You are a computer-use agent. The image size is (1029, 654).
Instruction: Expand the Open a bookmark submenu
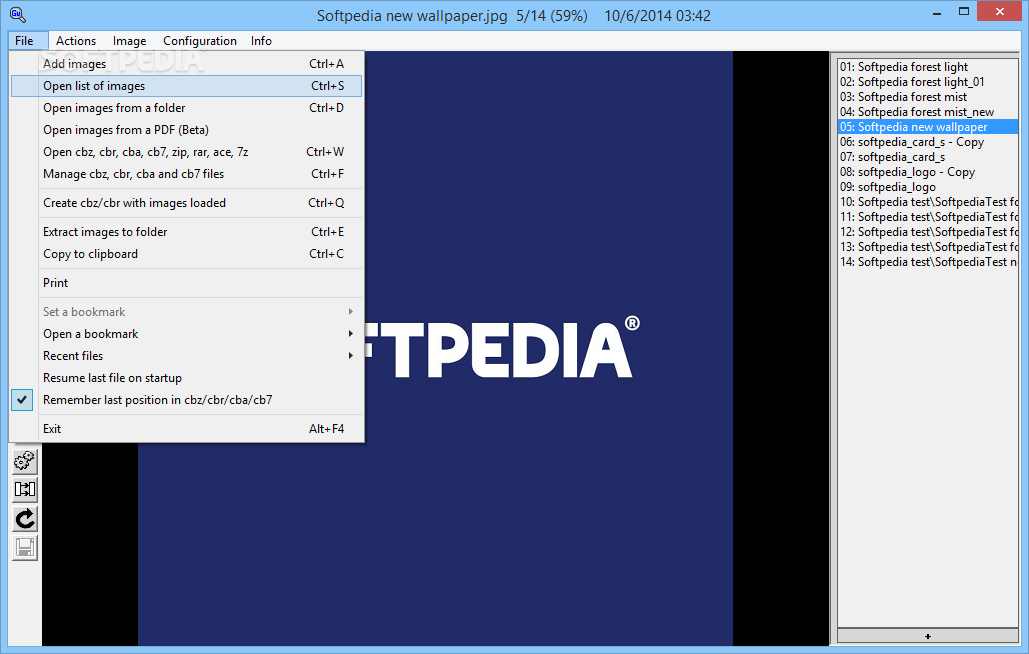coord(187,334)
